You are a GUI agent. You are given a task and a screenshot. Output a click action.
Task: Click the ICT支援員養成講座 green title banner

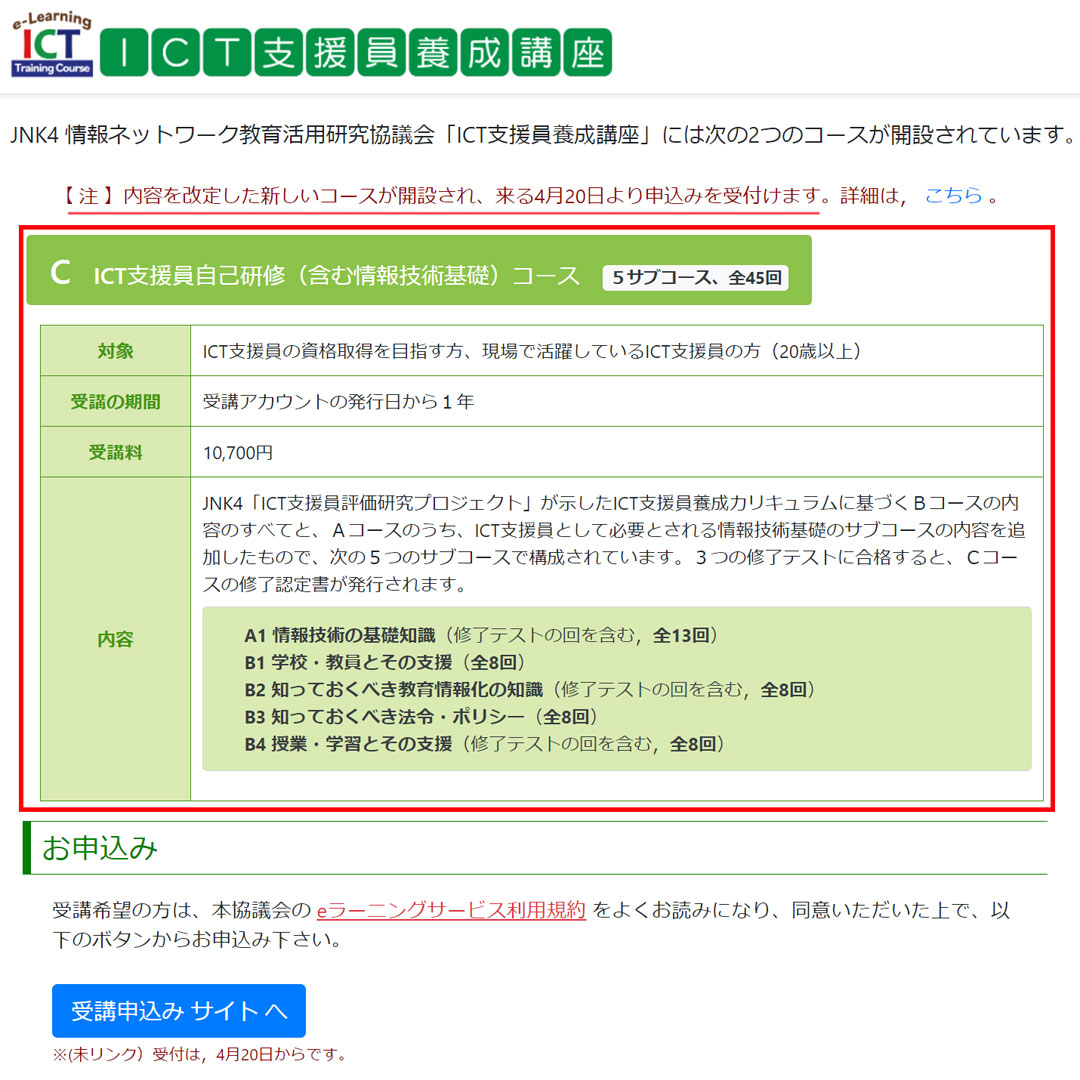[355, 52]
